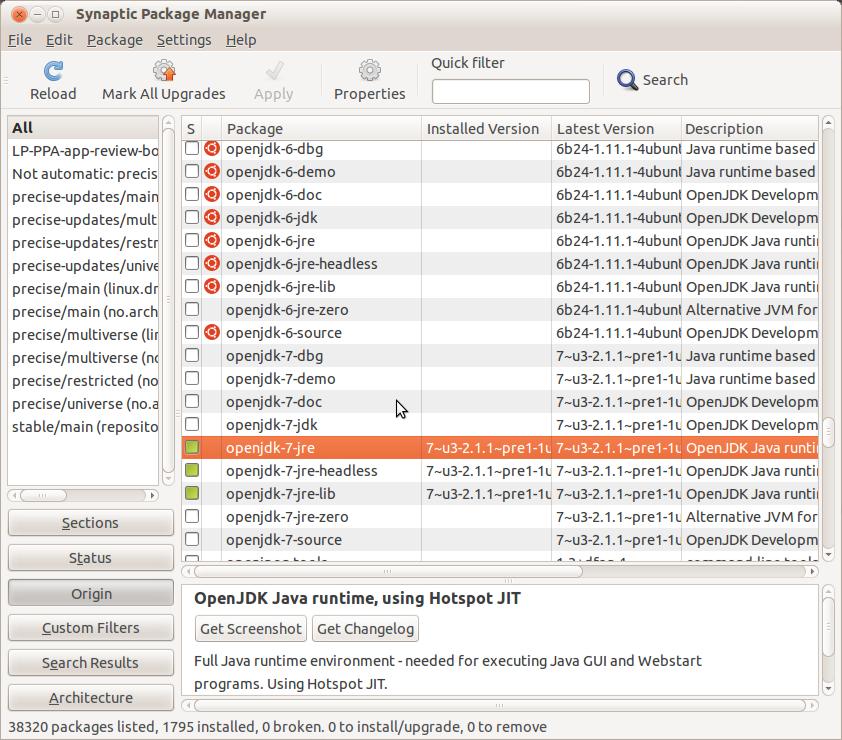Screen dimensions: 842x740
Task: Open the File menu
Action: 20,40
